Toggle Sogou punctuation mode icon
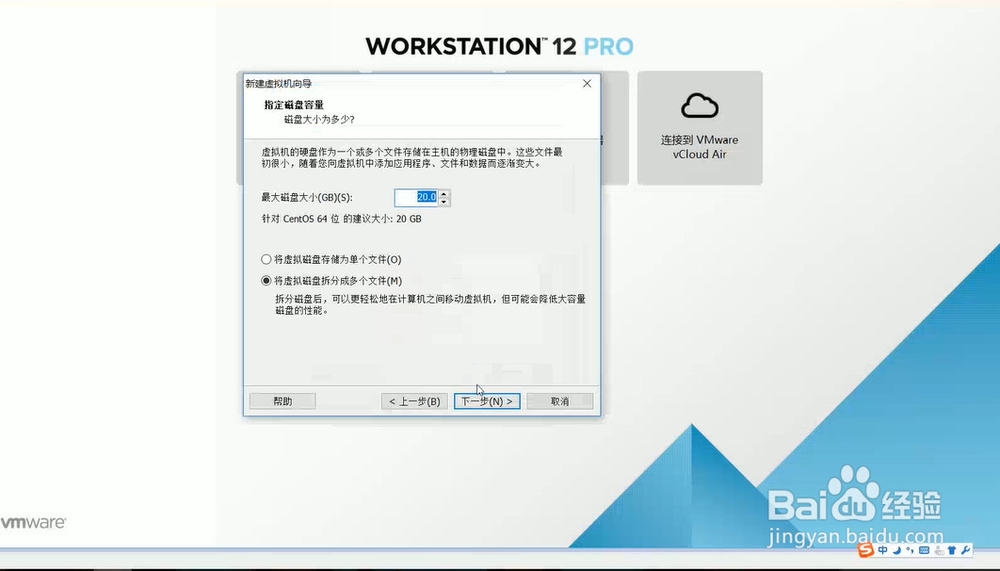 pyautogui.click(x=910, y=550)
